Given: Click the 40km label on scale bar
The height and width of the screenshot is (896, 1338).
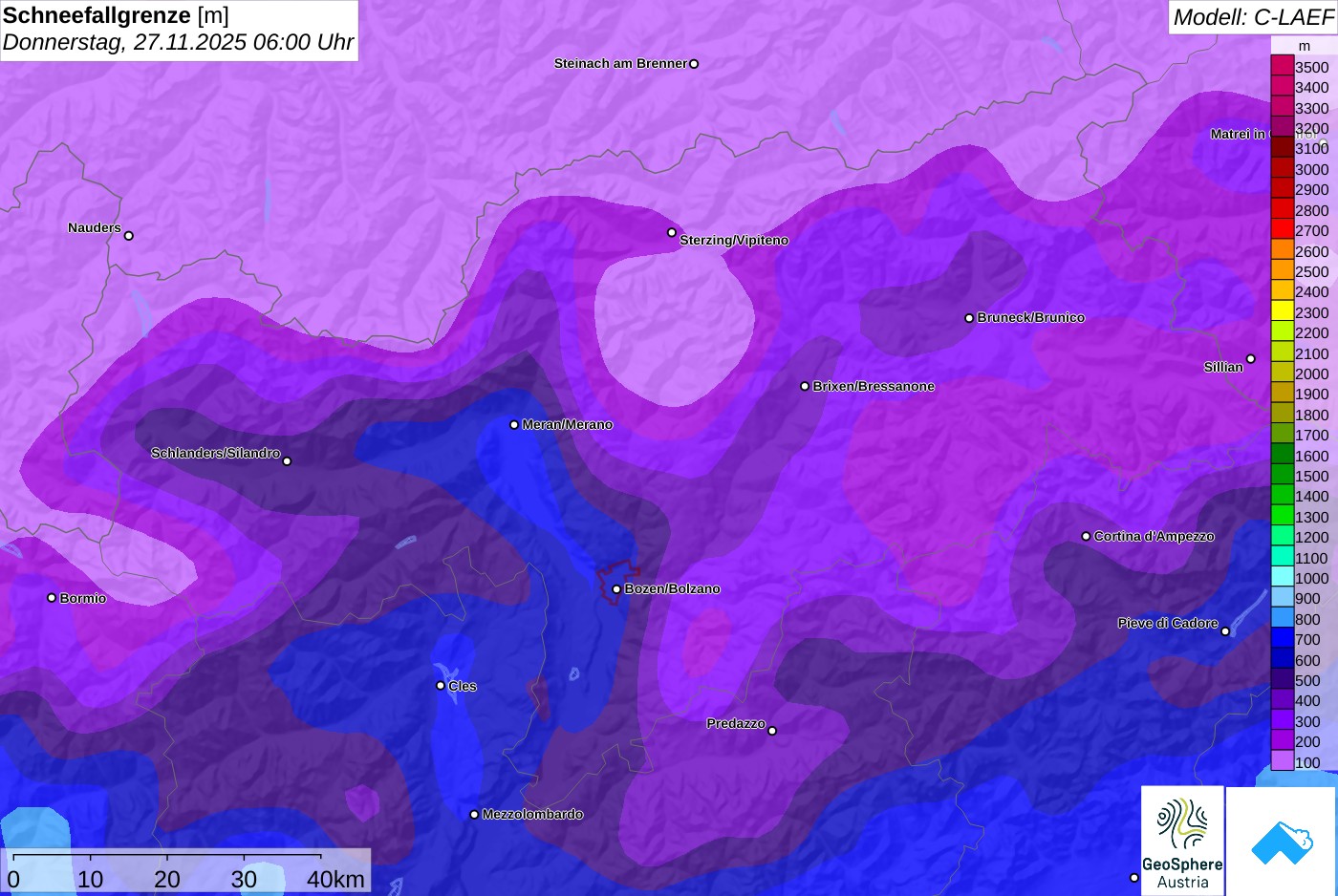Looking at the screenshot, I should click(x=335, y=879).
